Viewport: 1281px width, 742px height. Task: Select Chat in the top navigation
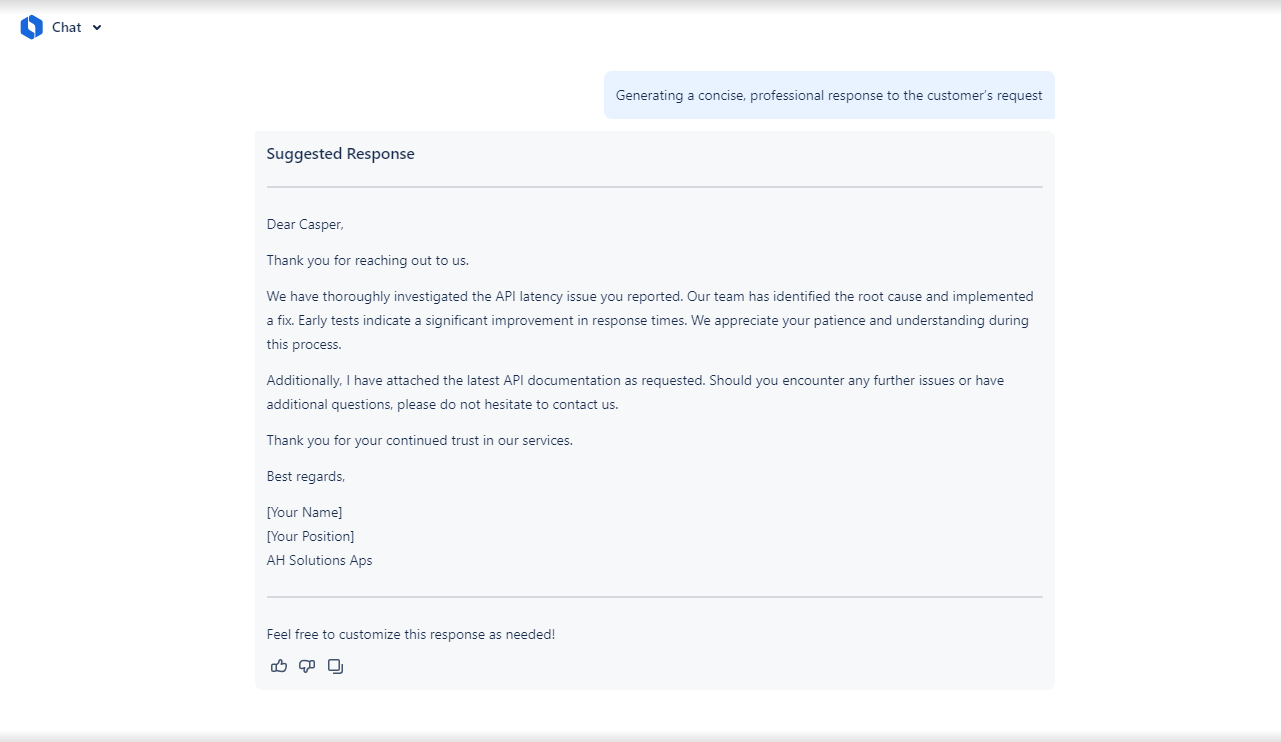pos(67,27)
